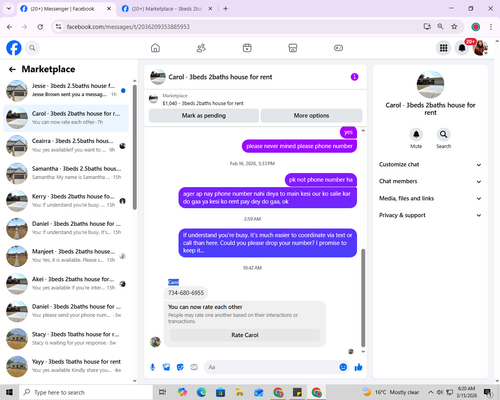Click the conversation list scrollbar
The image size is (500, 400).
click(135, 147)
